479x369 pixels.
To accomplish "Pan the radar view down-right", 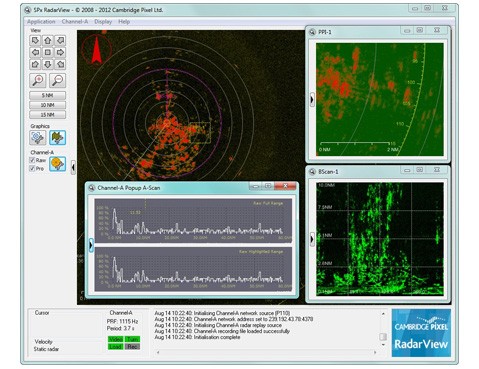I will [60, 64].
